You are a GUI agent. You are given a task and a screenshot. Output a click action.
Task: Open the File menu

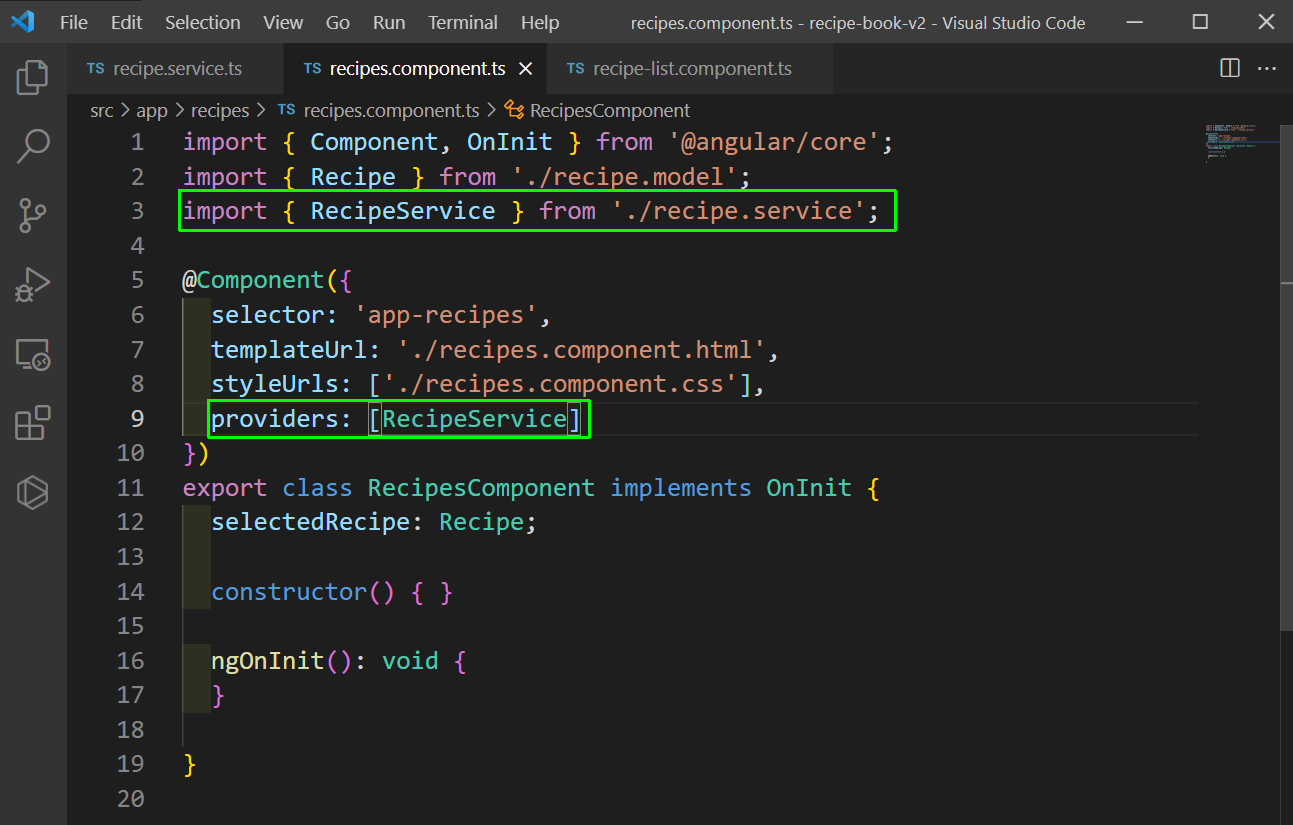pos(74,22)
